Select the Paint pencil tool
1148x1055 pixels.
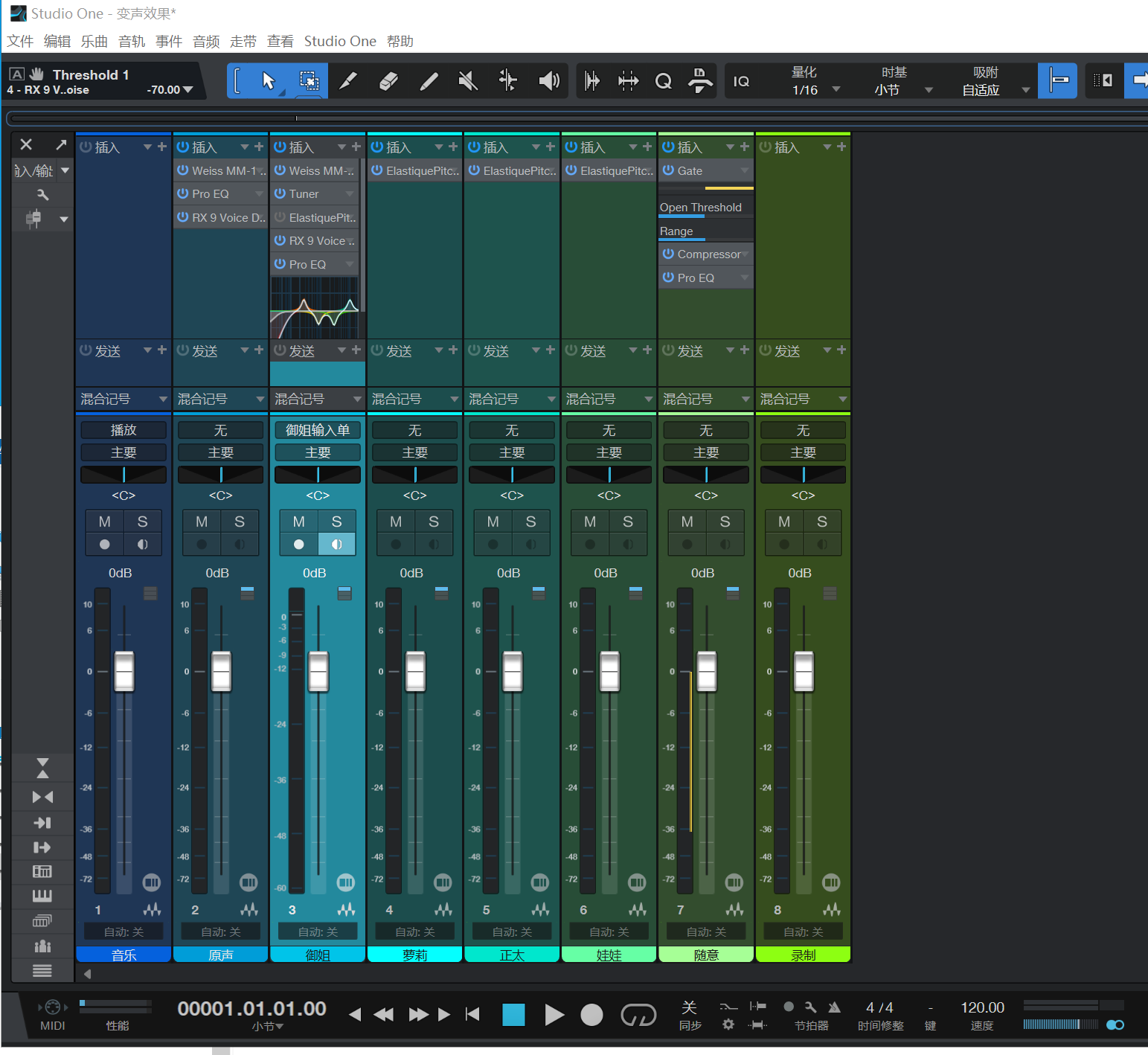[429, 80]
